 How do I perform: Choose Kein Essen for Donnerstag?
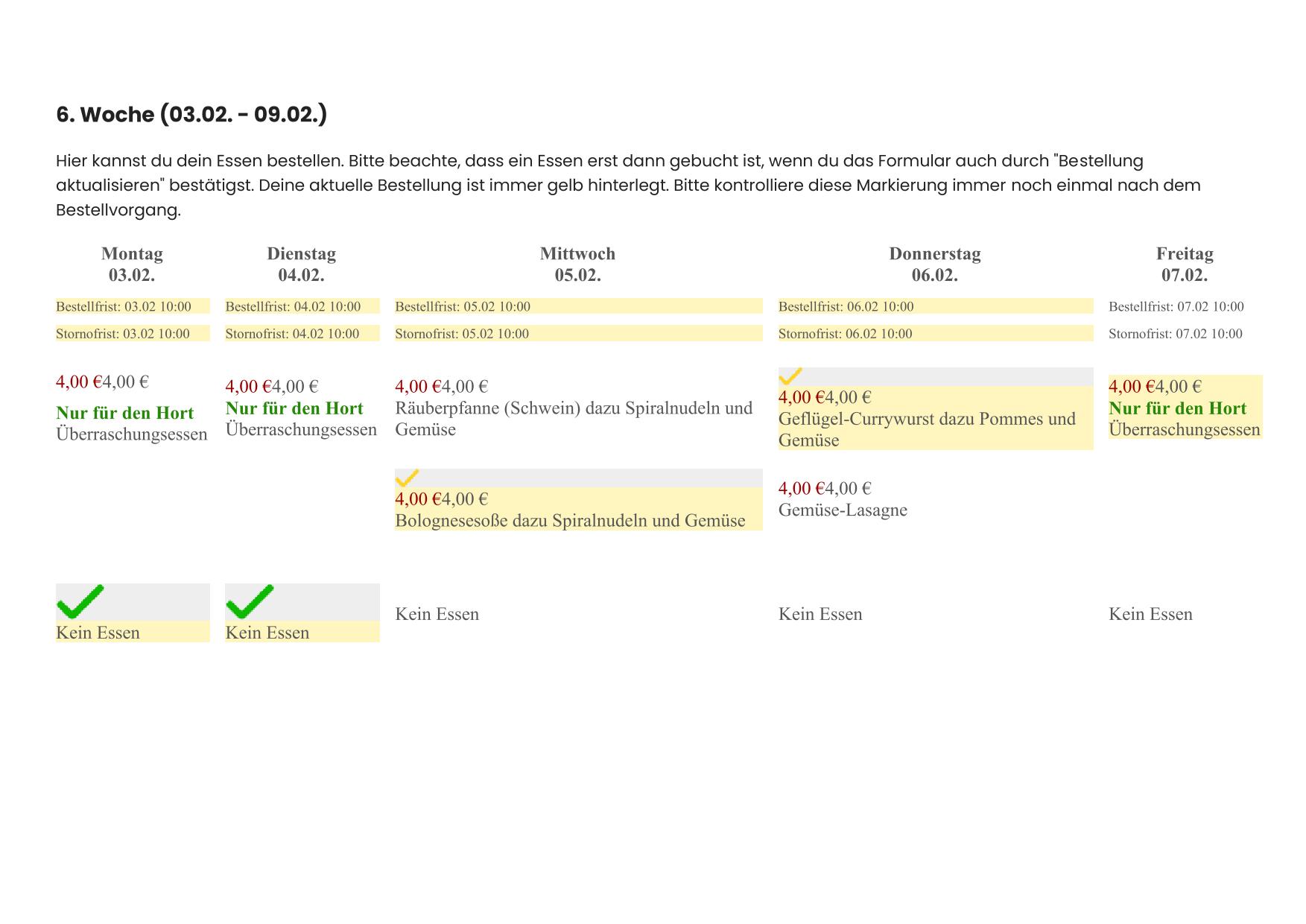[820, 614]
